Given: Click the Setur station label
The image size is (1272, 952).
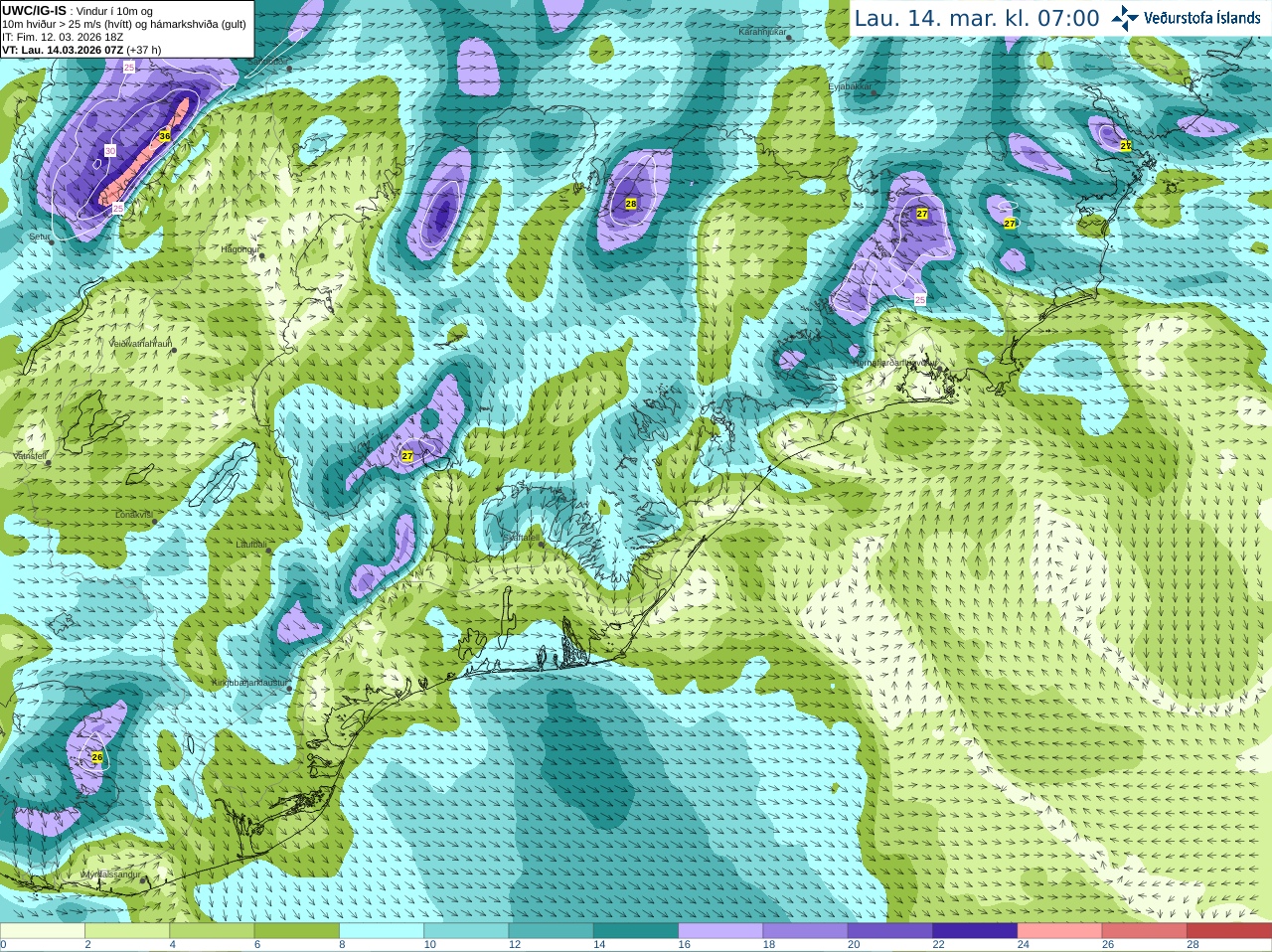Looking at the screenshot, I should [x=39, y=238].
